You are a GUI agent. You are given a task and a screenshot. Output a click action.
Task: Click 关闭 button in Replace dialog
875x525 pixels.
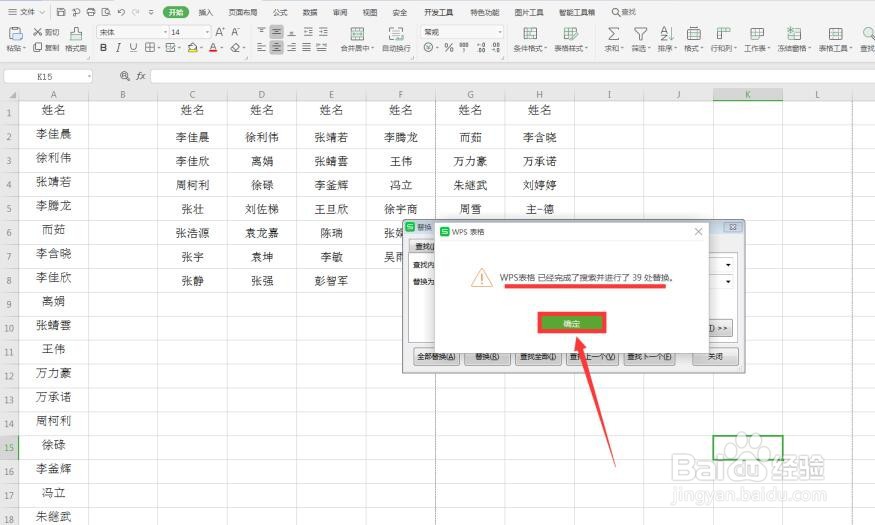715,357
